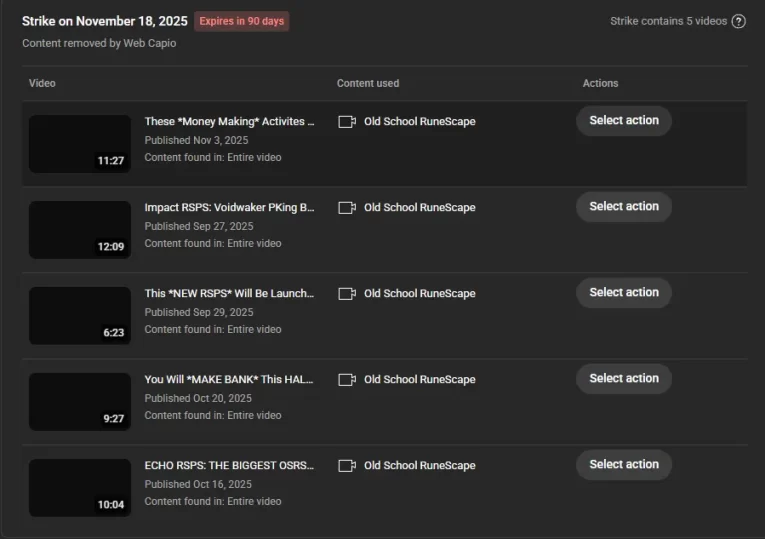Open Select action for Impact RSPS video

click(x=624, y=207)
